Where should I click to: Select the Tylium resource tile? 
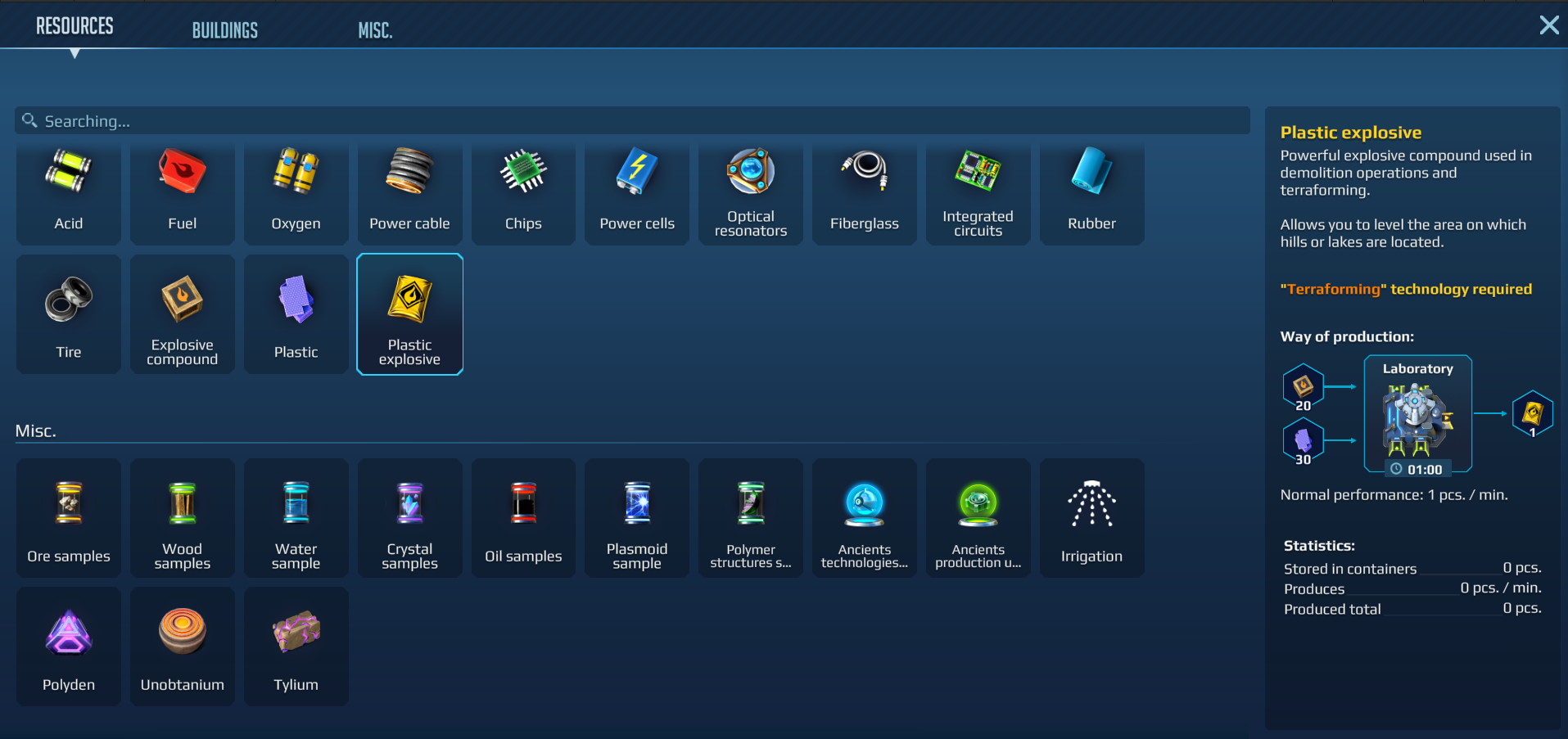[x=296, y=647]
